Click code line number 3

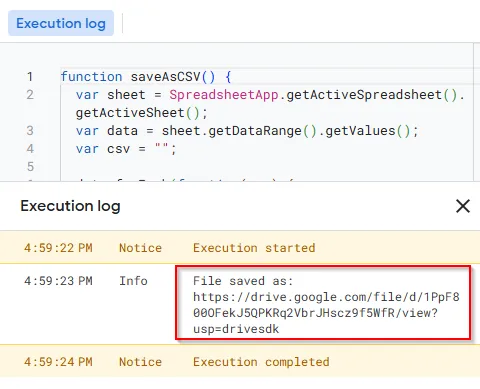point(30,131)
